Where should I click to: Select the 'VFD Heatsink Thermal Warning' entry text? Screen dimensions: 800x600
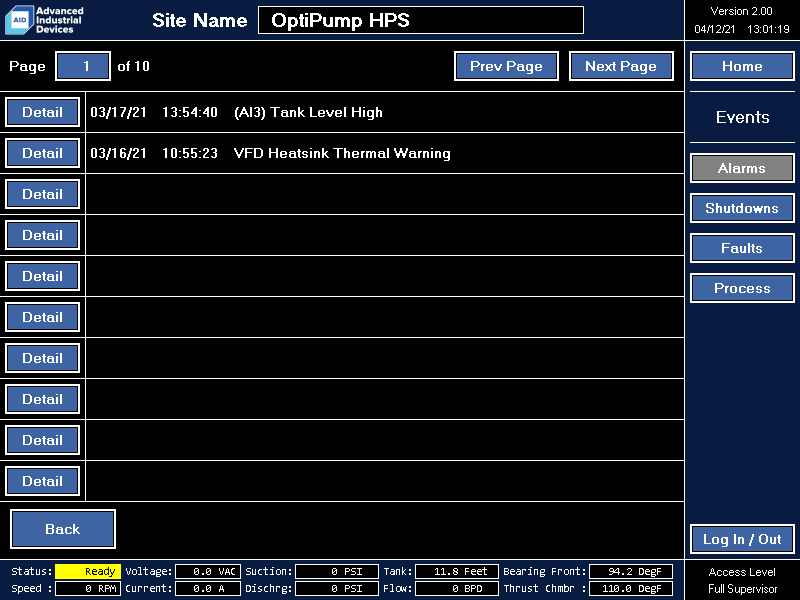(x=342, y=153)
